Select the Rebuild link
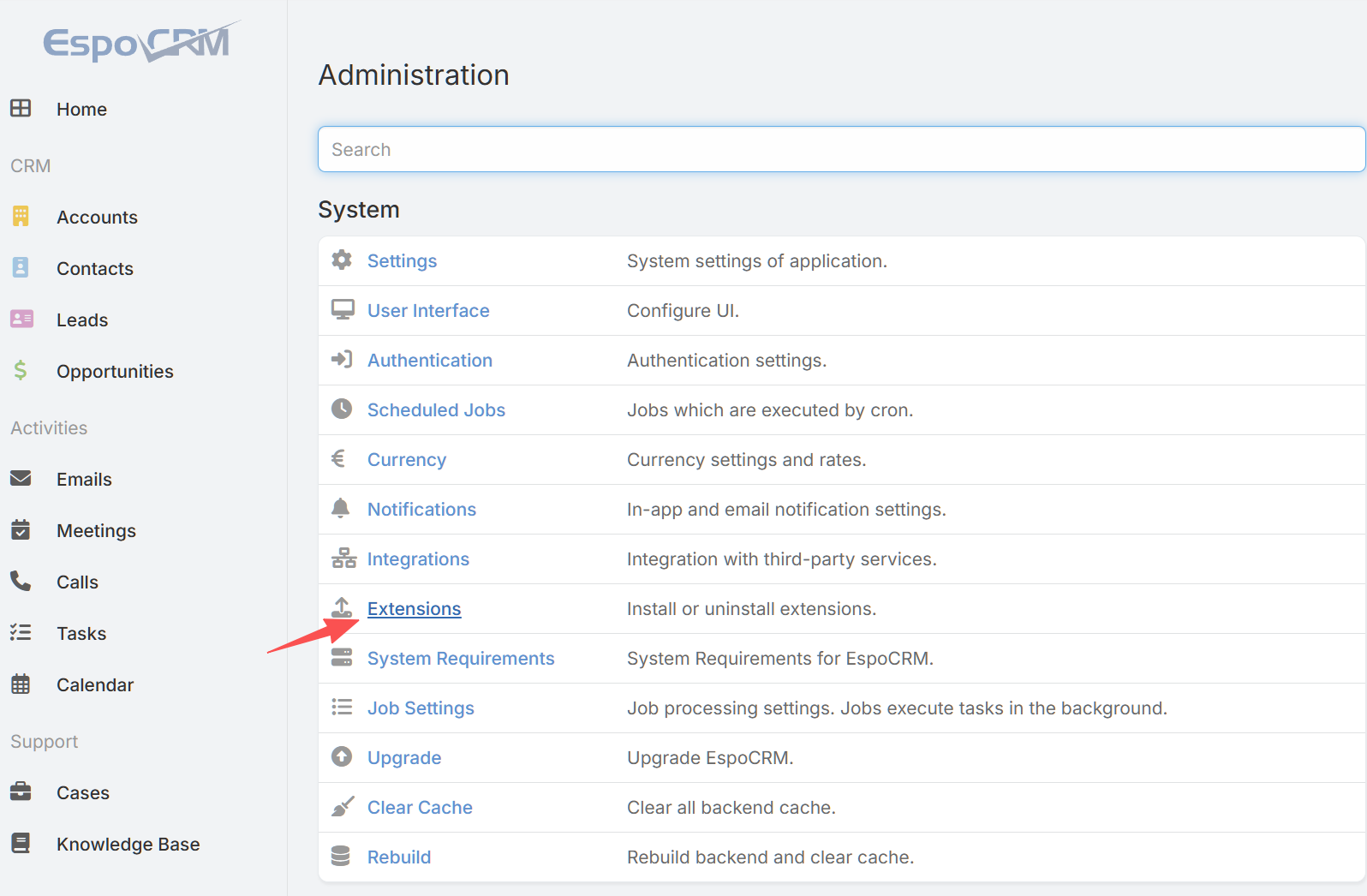Screen dimensions: 1367x896 click(399, 857)
